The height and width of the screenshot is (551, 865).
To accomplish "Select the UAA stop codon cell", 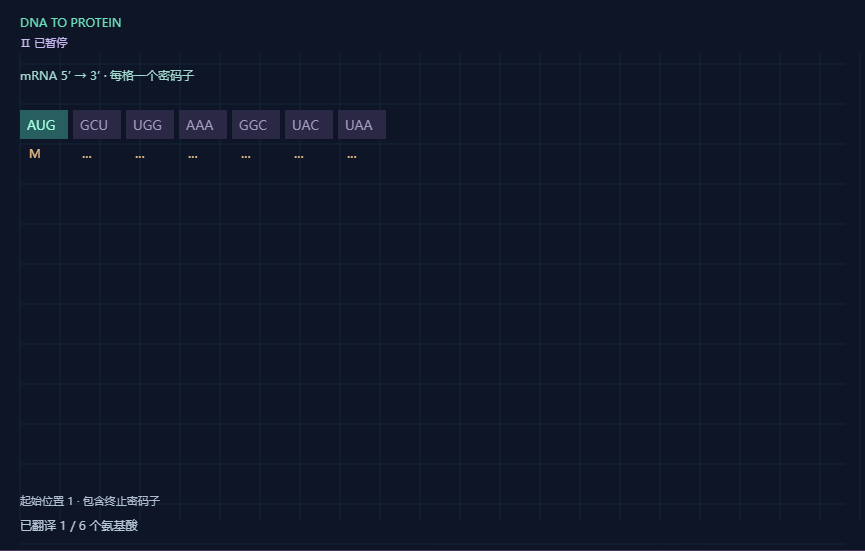I will (x=361, y=125).
